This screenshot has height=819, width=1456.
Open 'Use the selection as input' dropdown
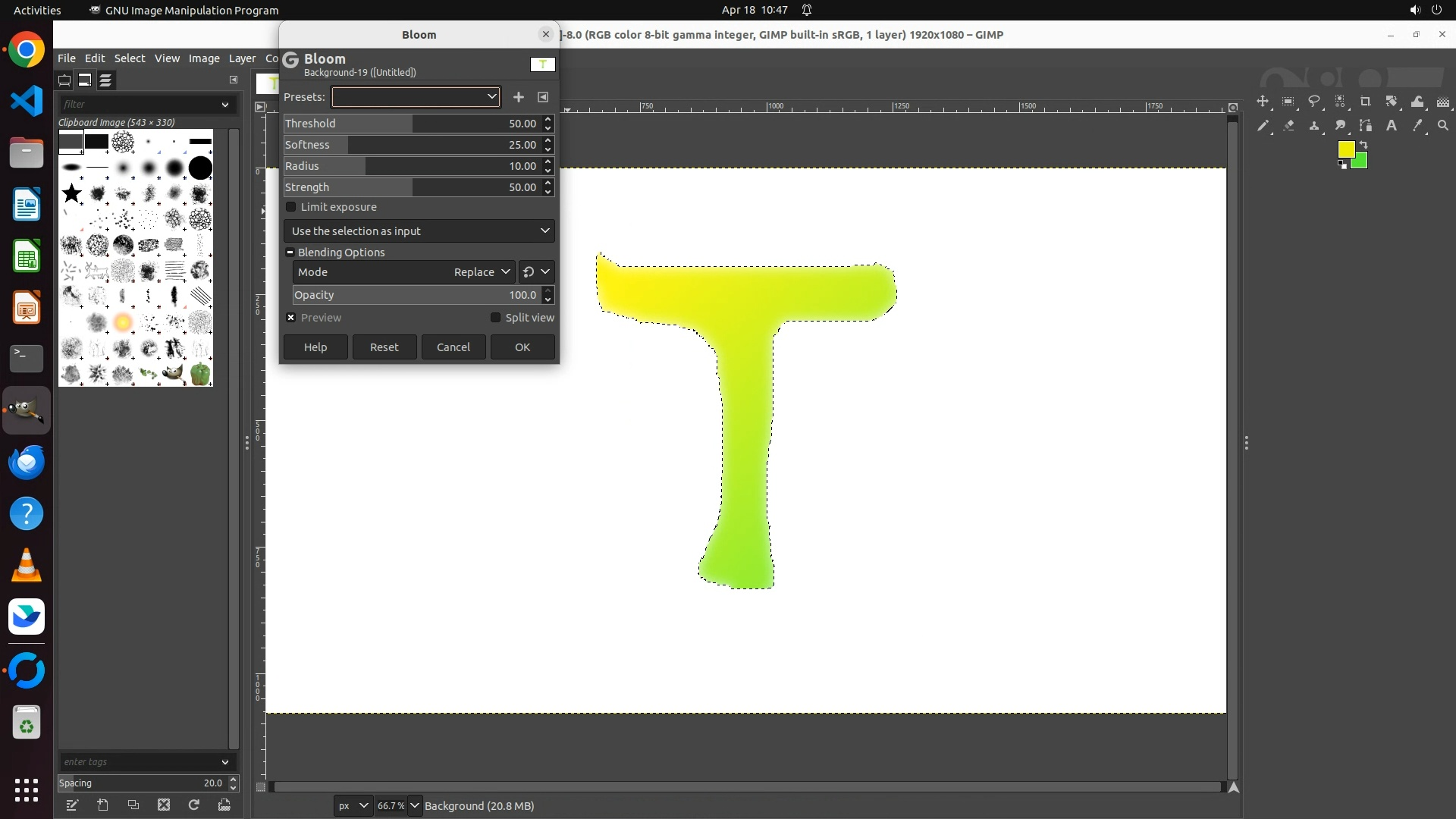click(419, 231)
